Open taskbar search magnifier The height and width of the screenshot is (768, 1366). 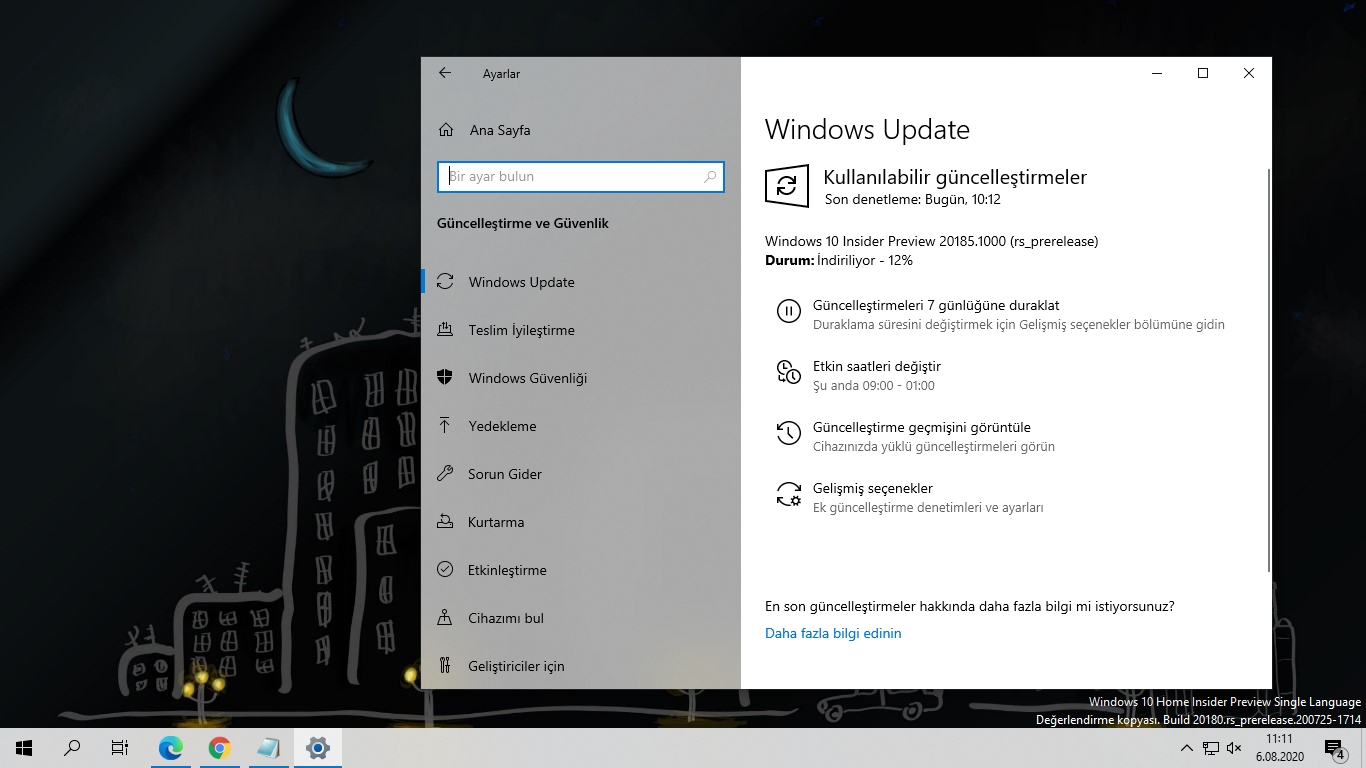72,748
